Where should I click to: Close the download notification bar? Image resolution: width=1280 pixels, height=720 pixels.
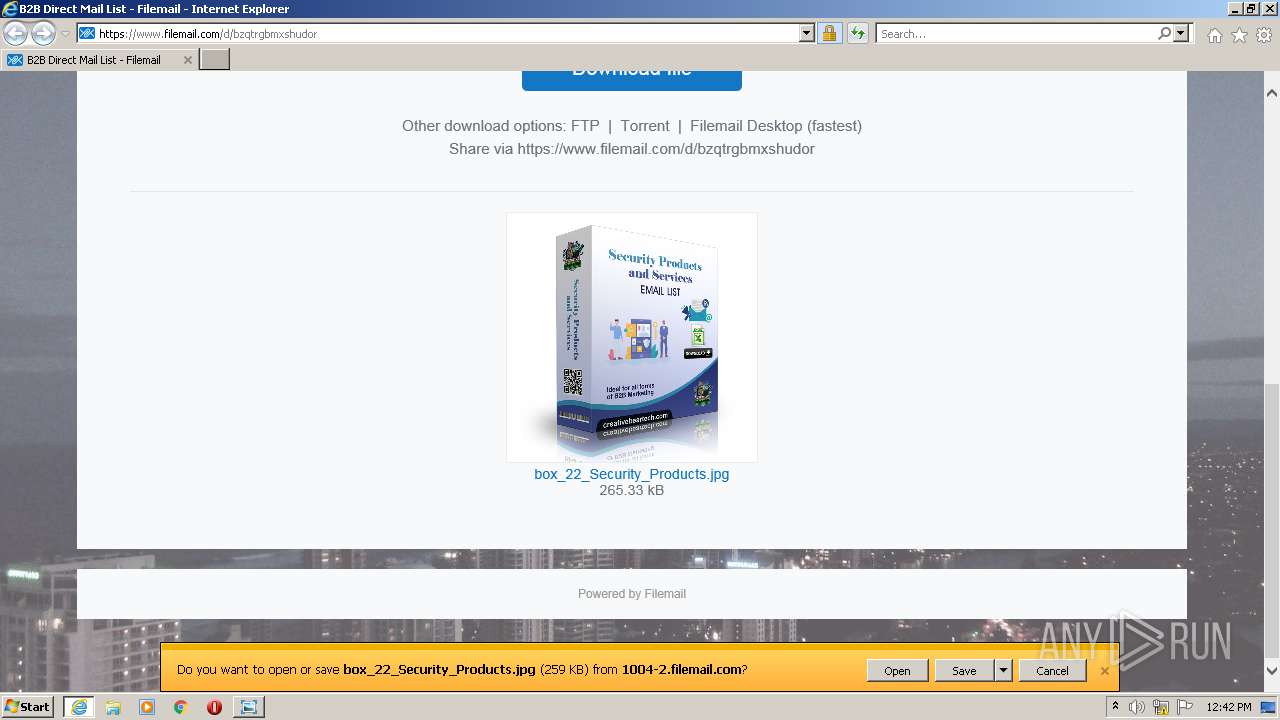tap(1105, 671)
